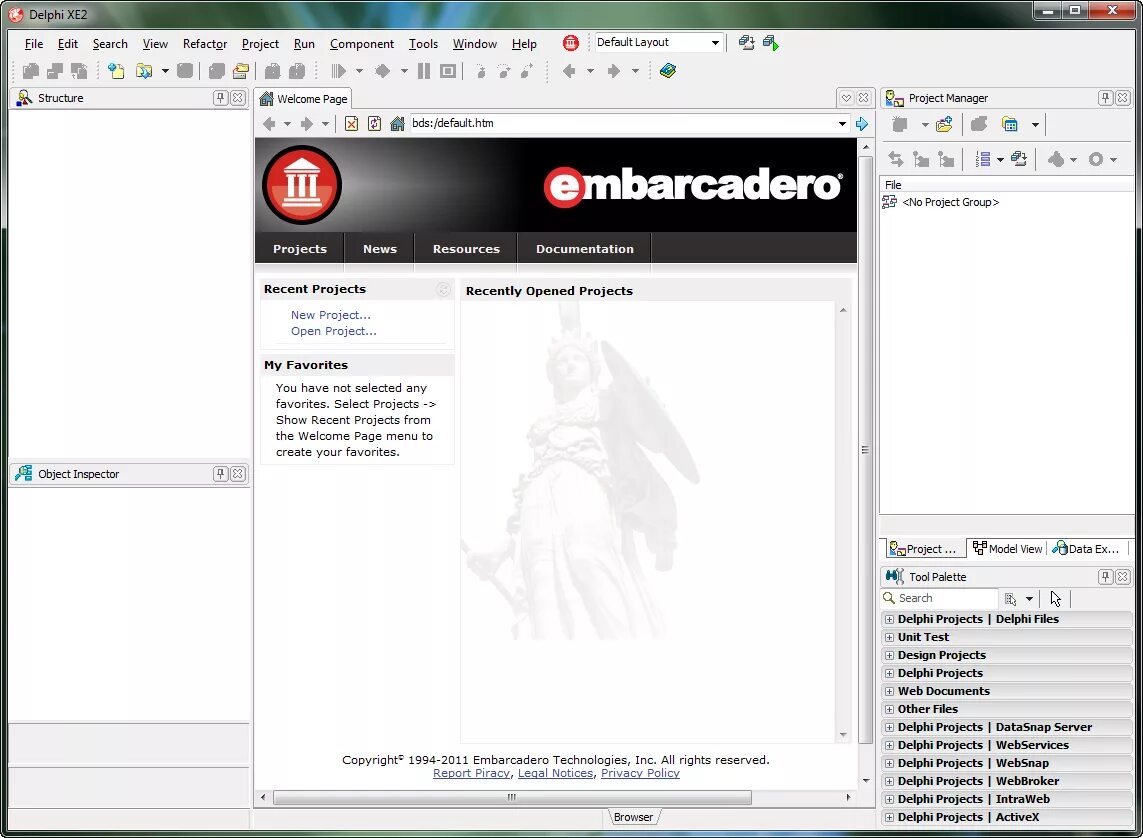Click the Program Reset stop icon

tap(448, 71)
